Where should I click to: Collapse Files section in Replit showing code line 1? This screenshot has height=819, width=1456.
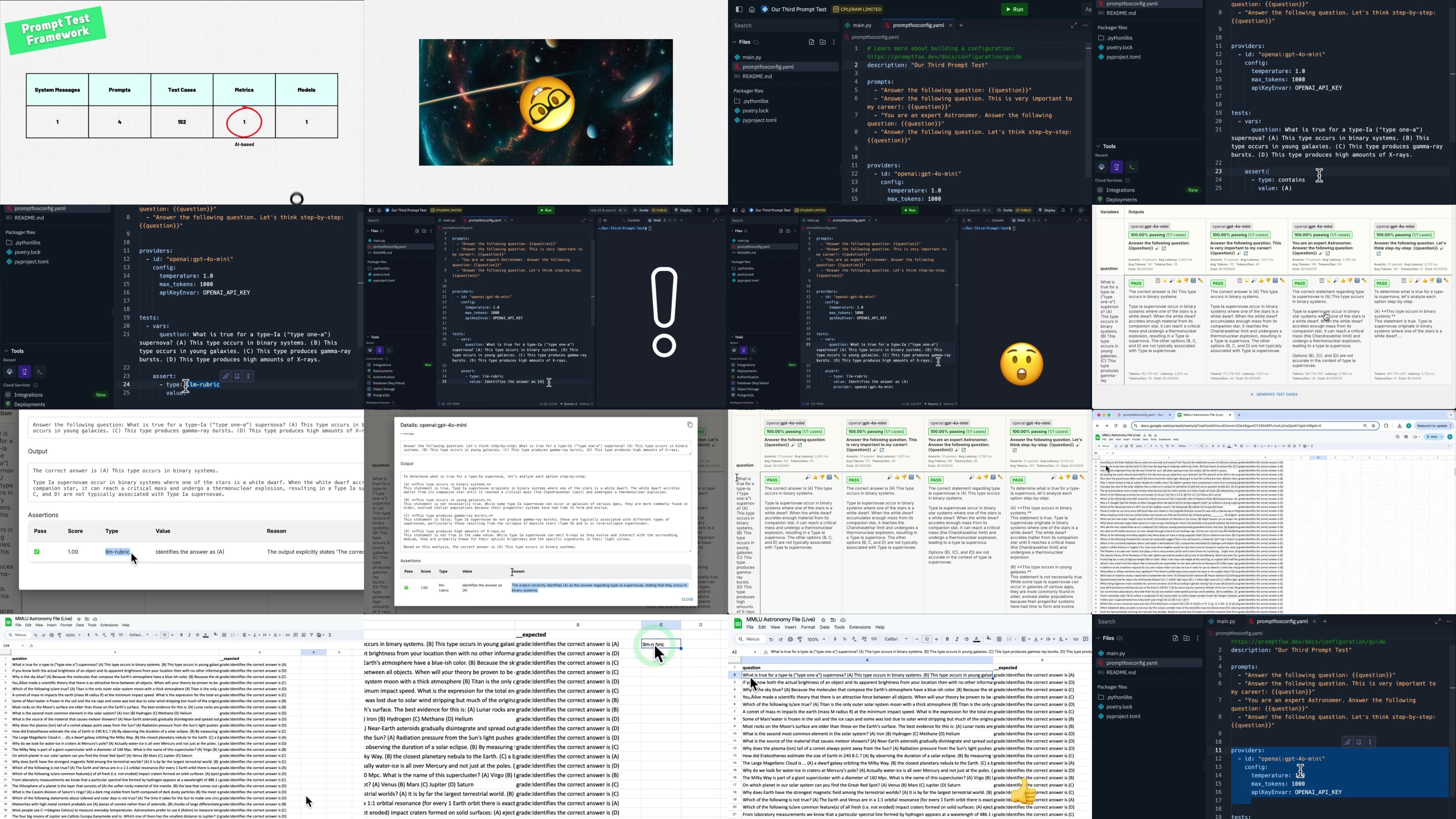pos(734,42)
